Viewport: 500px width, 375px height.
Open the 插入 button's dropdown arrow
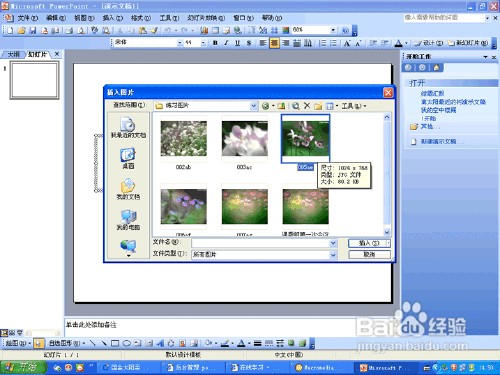(388, 243)
